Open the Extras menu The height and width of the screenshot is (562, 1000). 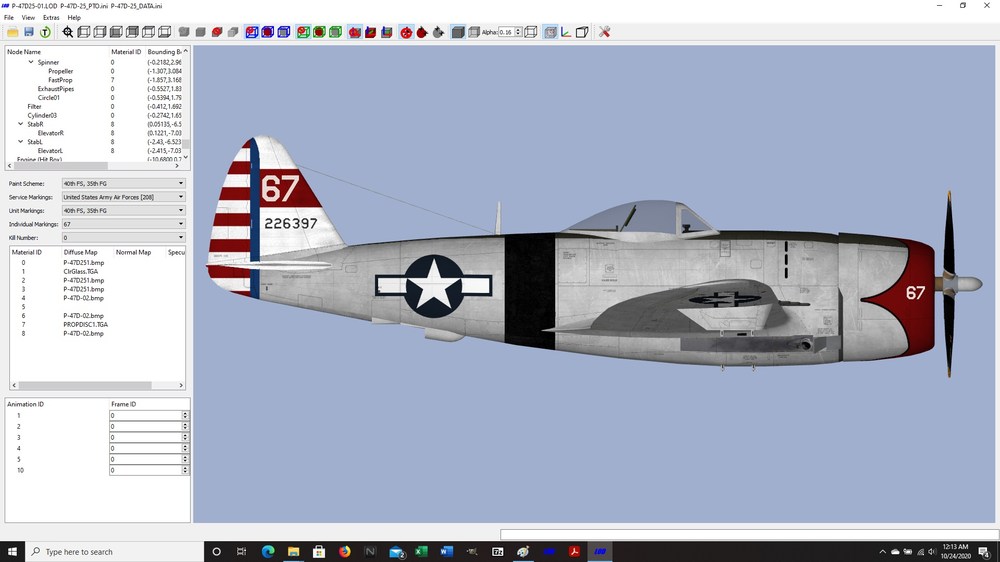(51, 18)
